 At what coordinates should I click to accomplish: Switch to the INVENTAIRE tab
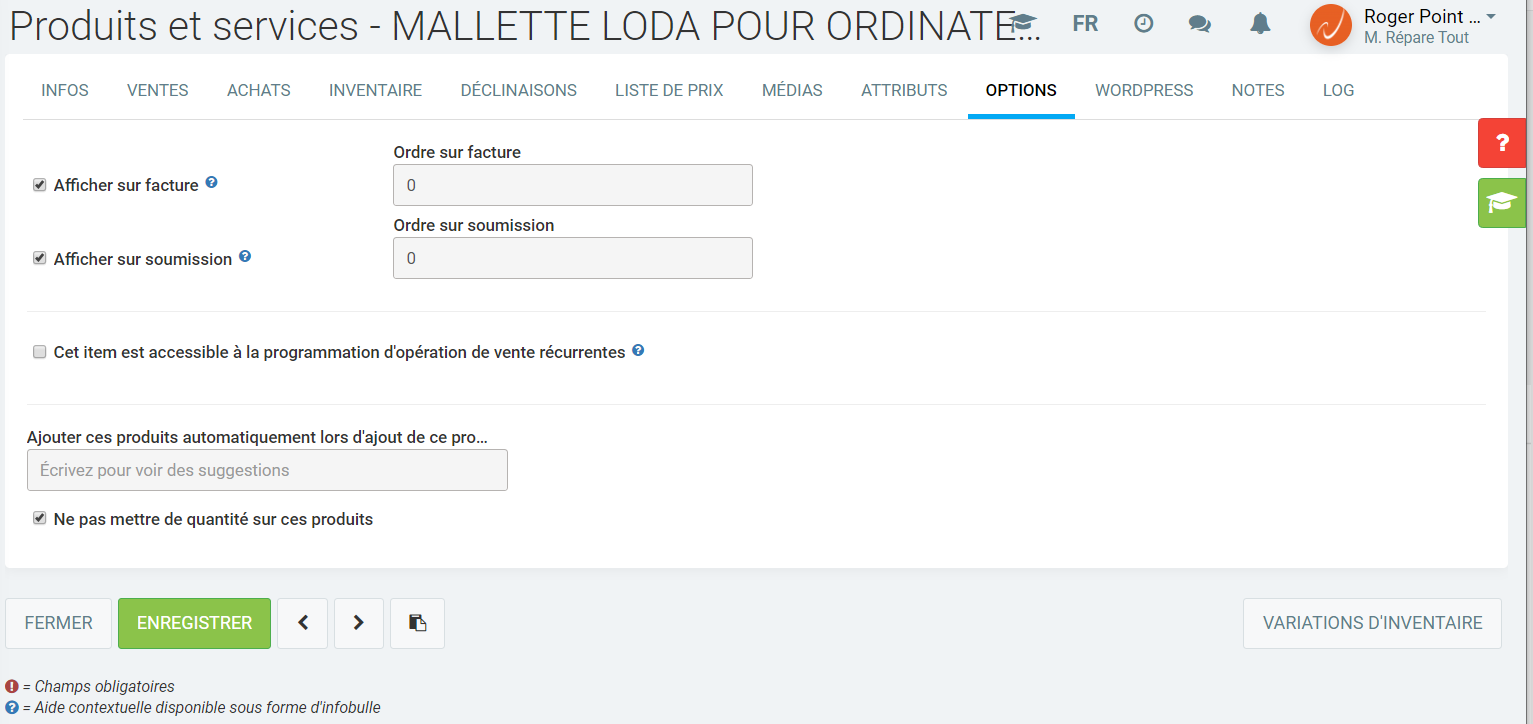pyautogui.click(x=375, y=90)
